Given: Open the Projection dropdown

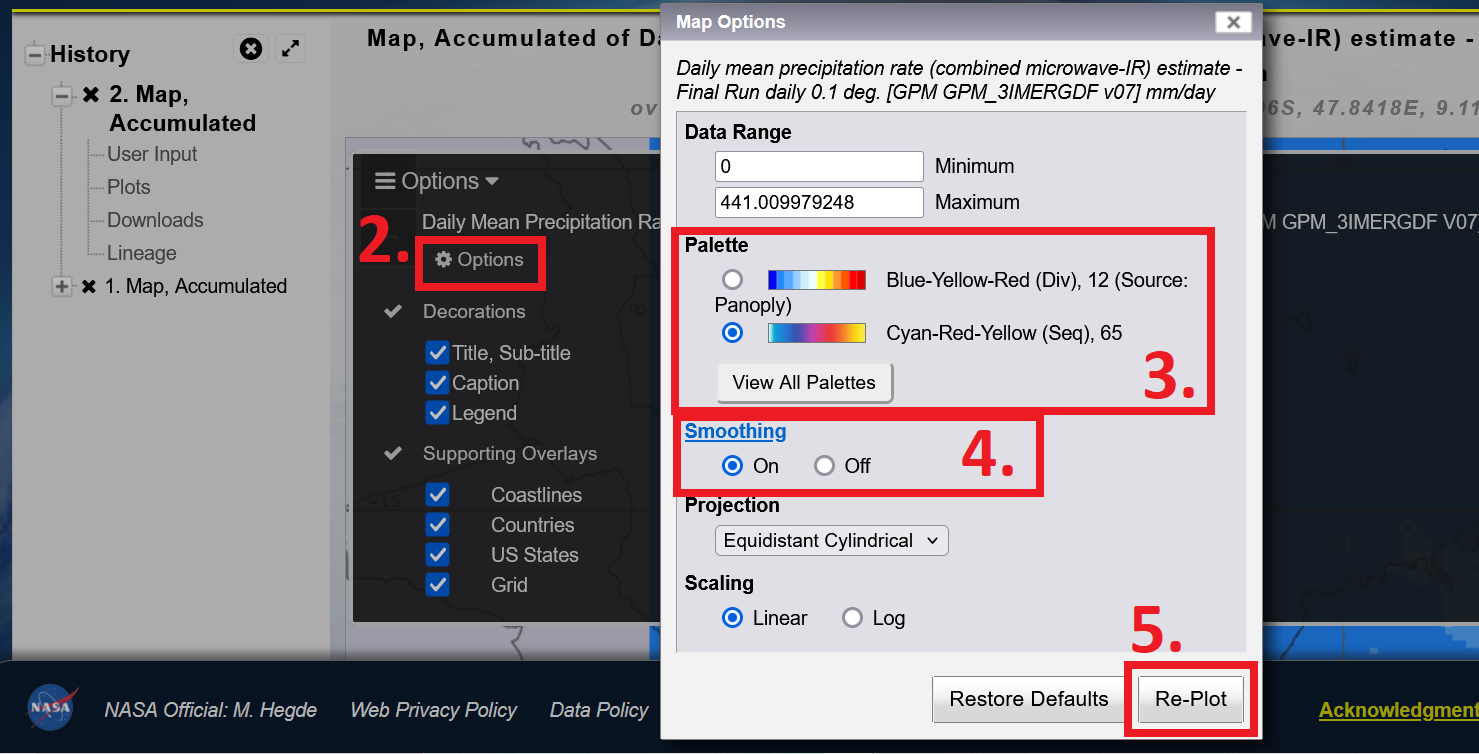Looking at the screenshot, I should [831, 541].
